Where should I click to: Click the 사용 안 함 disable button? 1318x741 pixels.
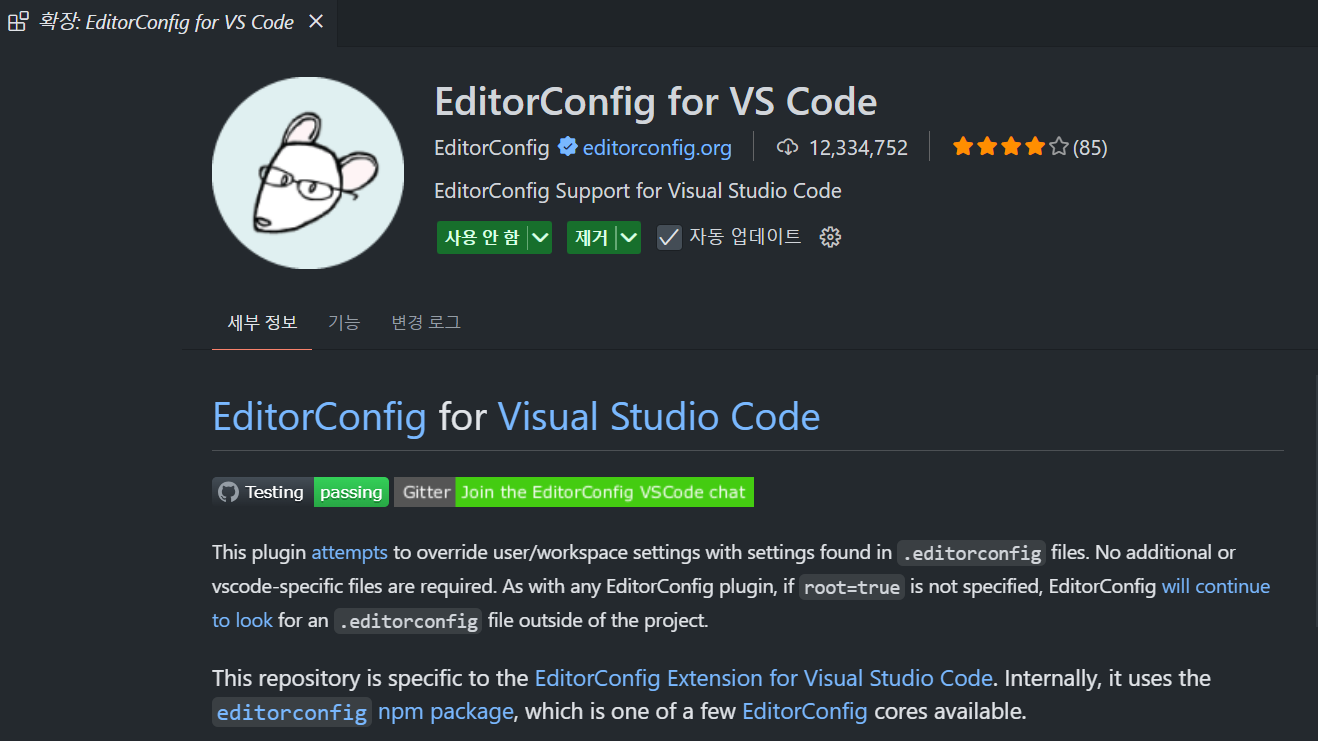[x=482, y=237]
